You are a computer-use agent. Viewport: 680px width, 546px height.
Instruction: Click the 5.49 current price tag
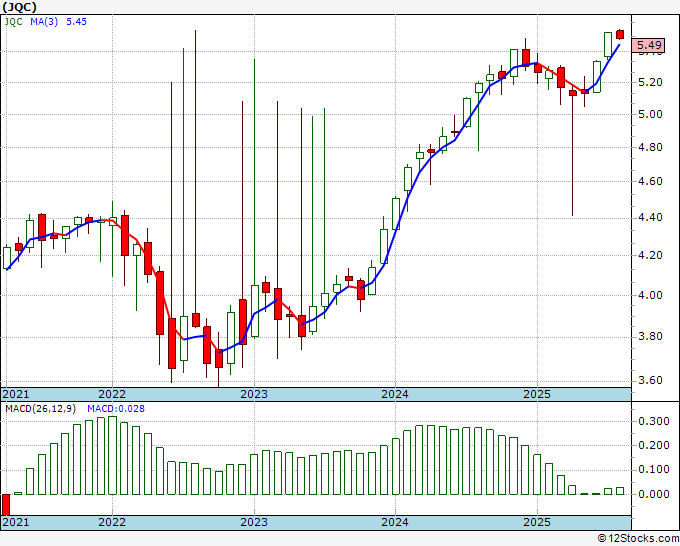pyautogui.click(x=649, y=45)
